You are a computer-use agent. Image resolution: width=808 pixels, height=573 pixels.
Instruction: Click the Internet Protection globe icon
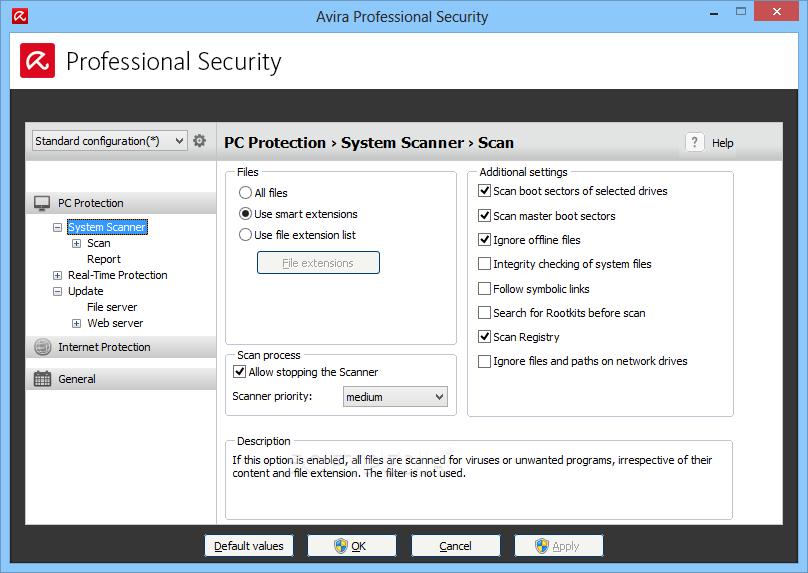point(42,347)
